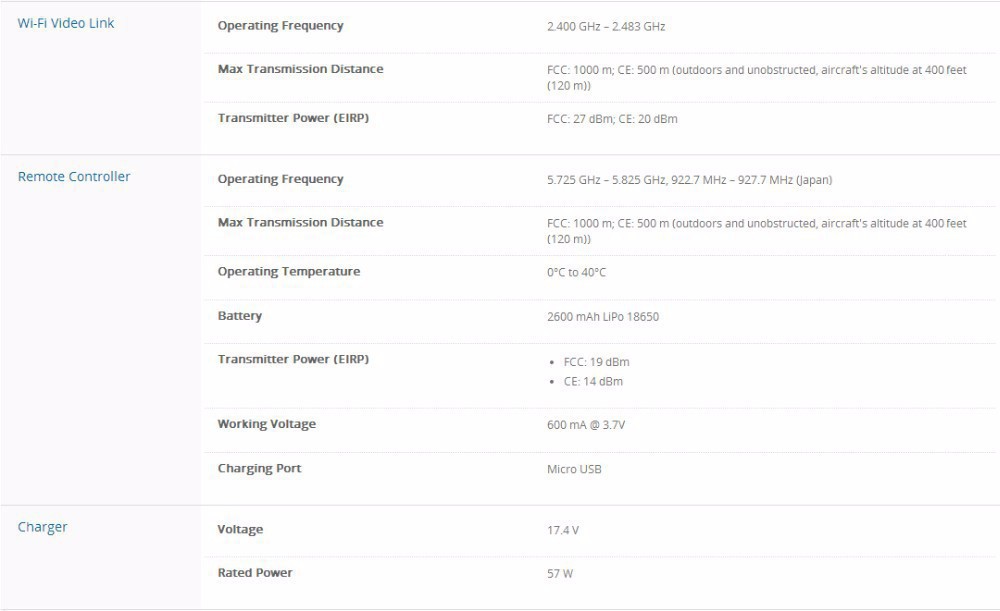Click Operating Frequency label under Remote Controller
Screen dimensions: 1000x611
pos(280,180)
